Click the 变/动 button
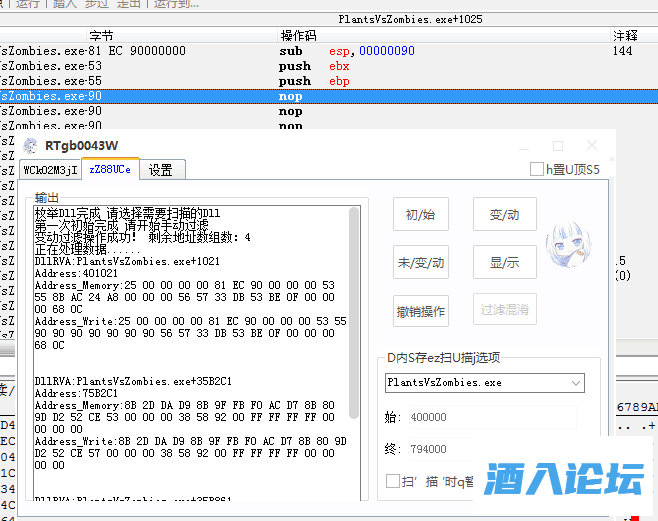The height and width of the screenshot is (521, 658). click(504, 214)
